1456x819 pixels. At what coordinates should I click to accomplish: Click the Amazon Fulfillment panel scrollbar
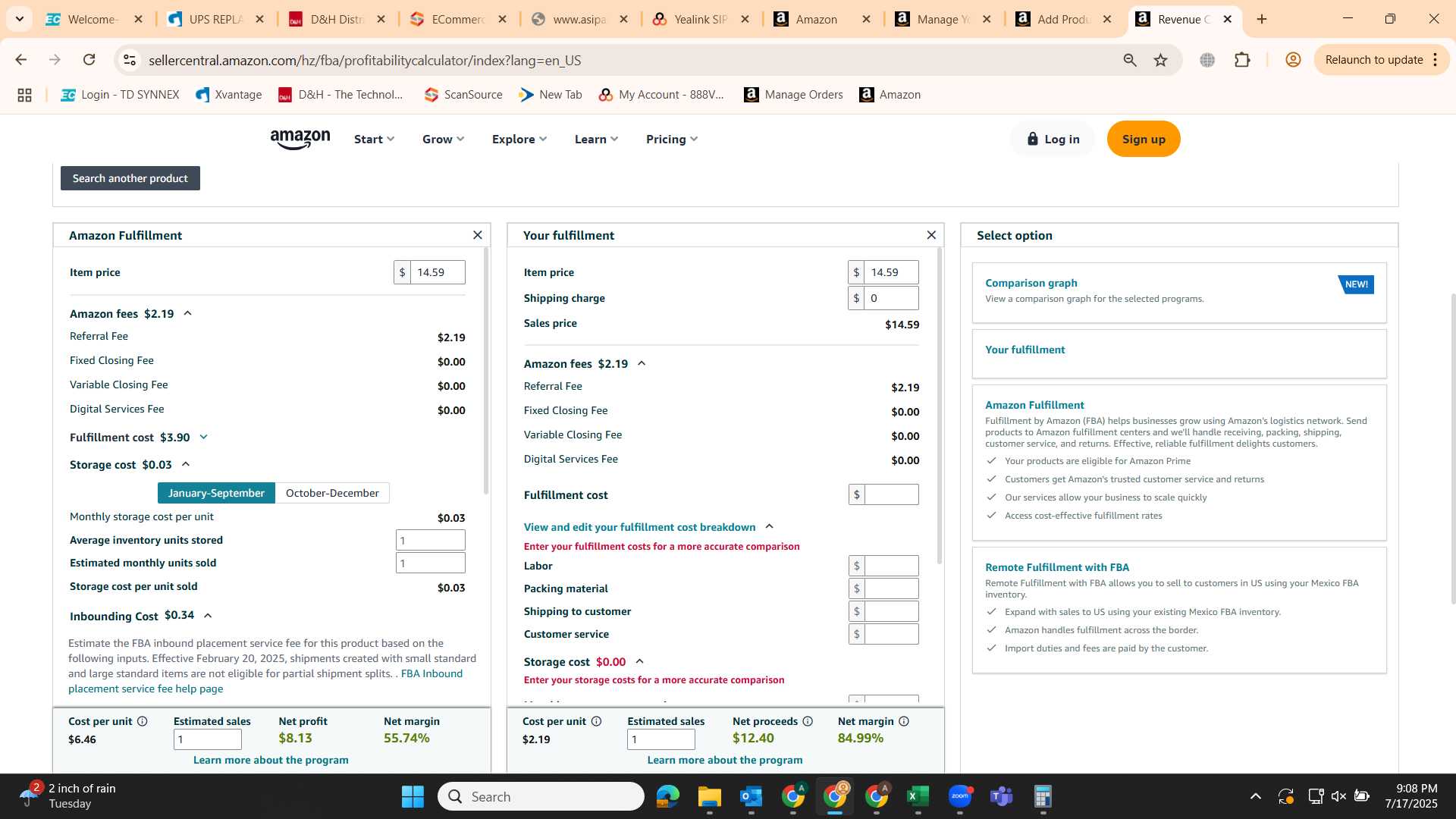pyautogui.click(x=486, y=372)
